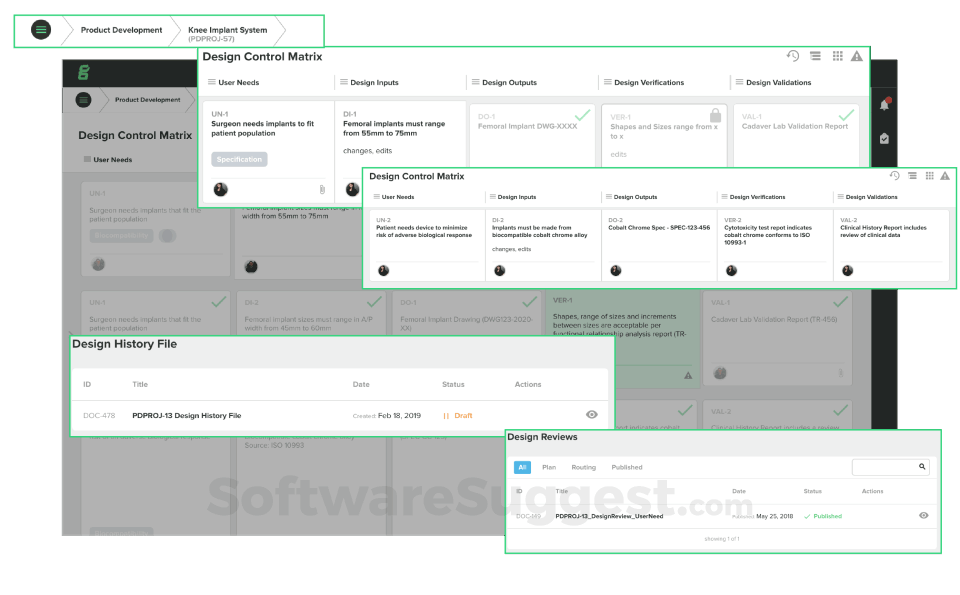Screen dimensions: 960x595
Task: Click search magnifier icon in Design Reviews
Action: point(922,466)
